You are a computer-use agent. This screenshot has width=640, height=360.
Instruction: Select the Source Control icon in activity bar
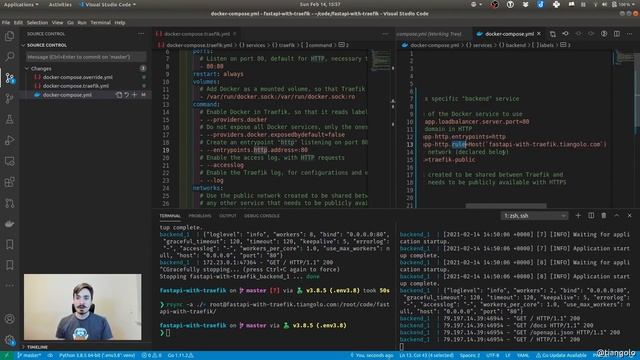(x=9, y=78)
